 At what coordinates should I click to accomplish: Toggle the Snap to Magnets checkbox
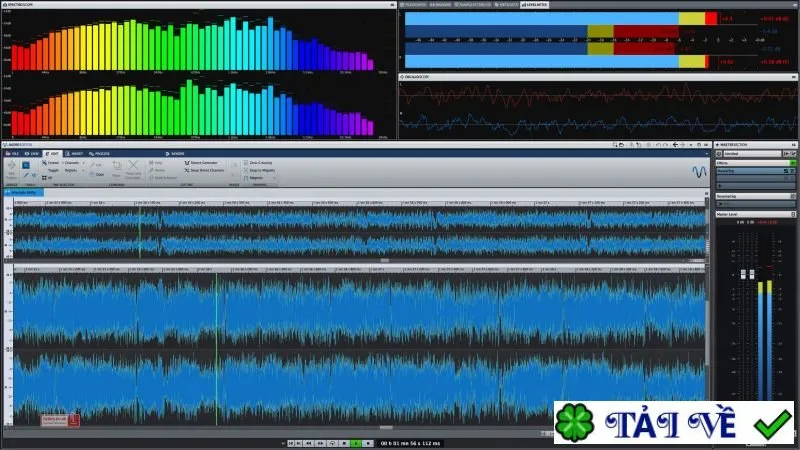click(246, 170)
